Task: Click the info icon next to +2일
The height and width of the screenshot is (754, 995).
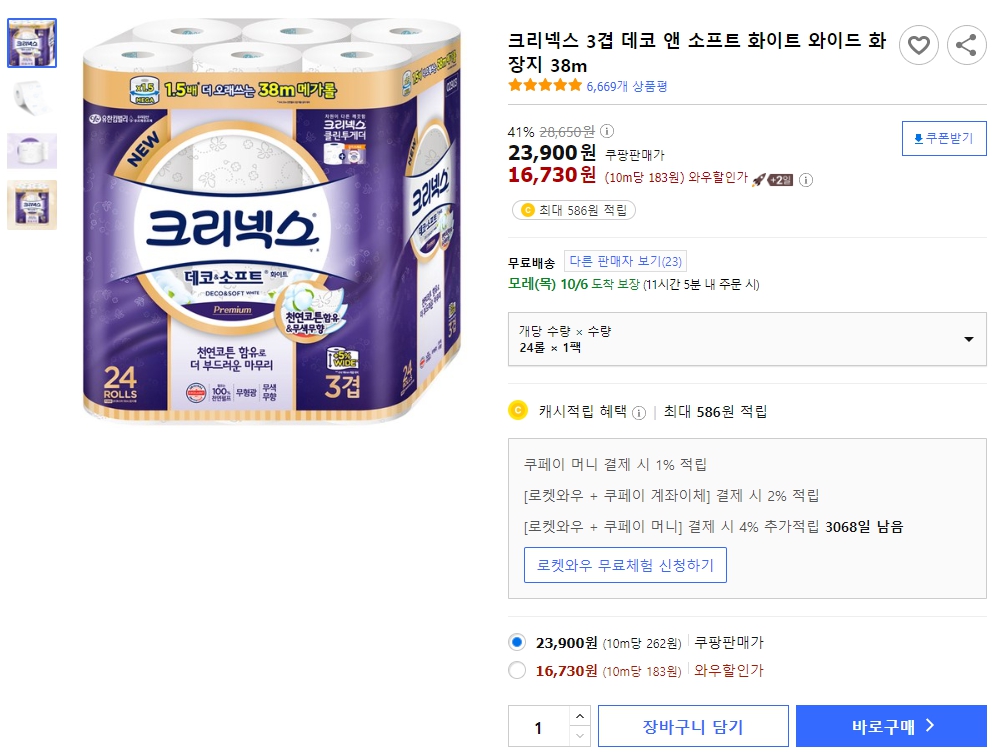Action: coord(806,179)
